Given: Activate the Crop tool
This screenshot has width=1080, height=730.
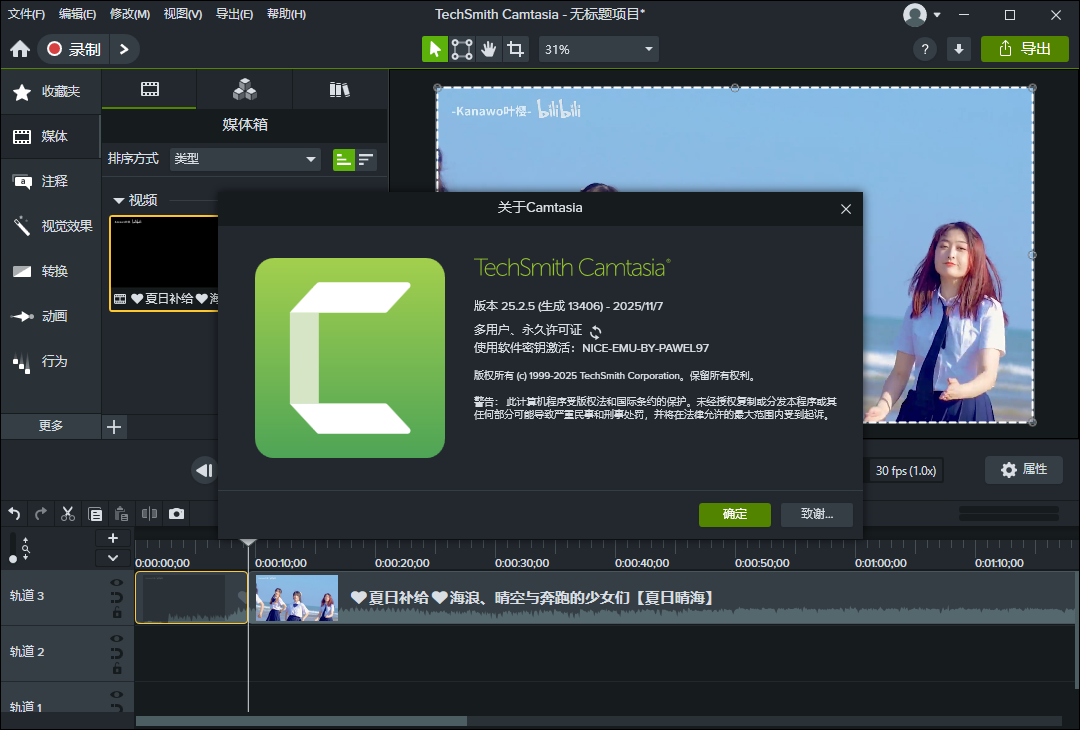Looking at the screenshot, I should point(515,50).
